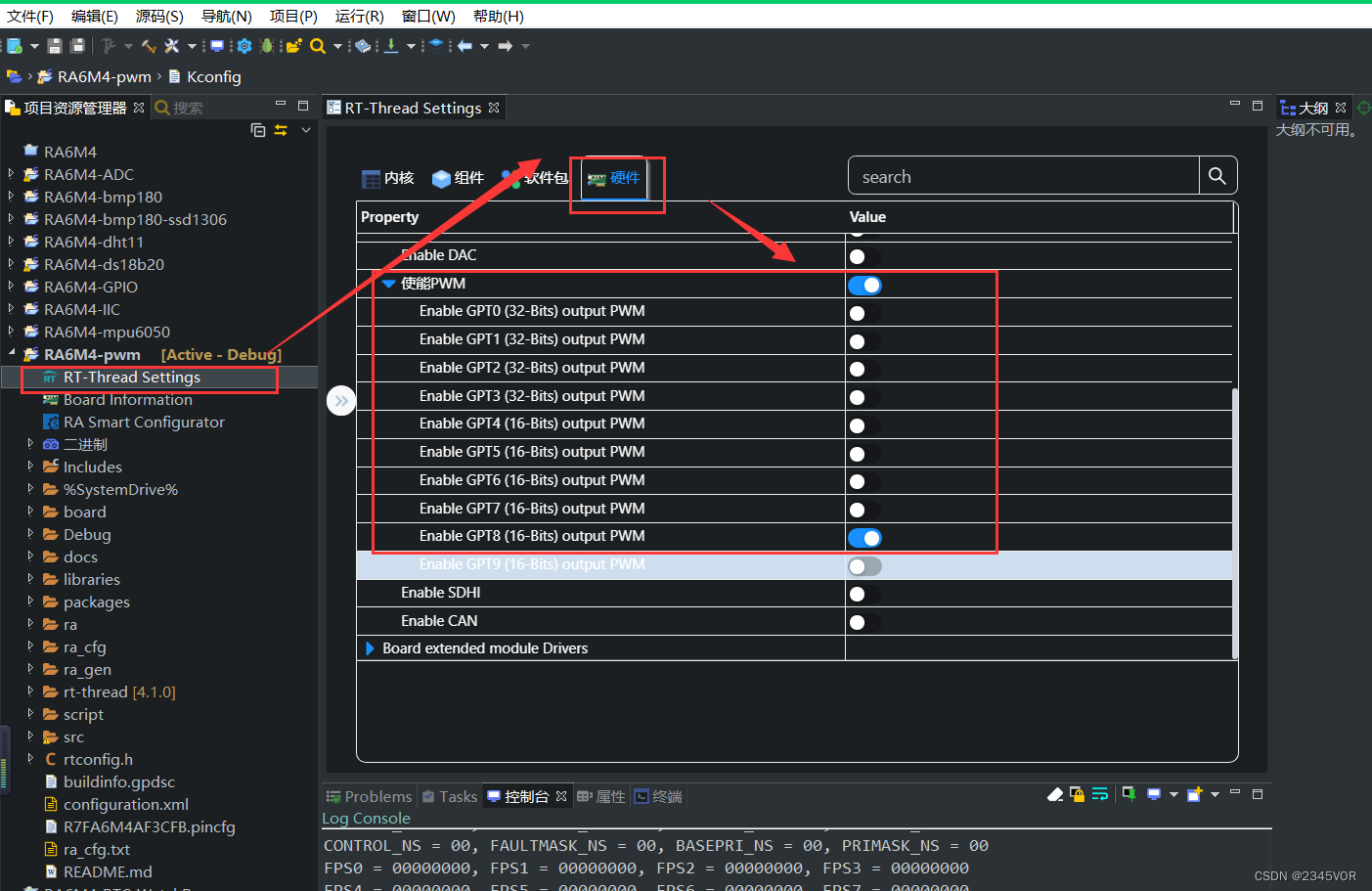The width and height of the screenshot is (1372, 891).
Task: Toggle the Enable SDHI switch
Action: 864,594
